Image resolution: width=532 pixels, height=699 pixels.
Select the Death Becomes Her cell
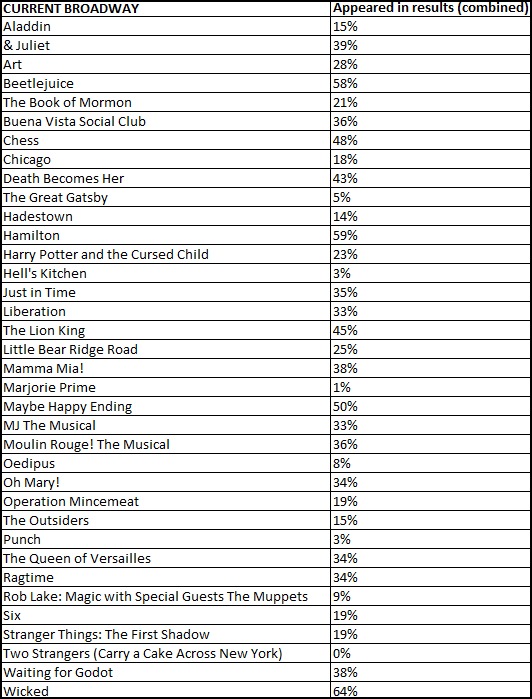click(x=165, y=178)
